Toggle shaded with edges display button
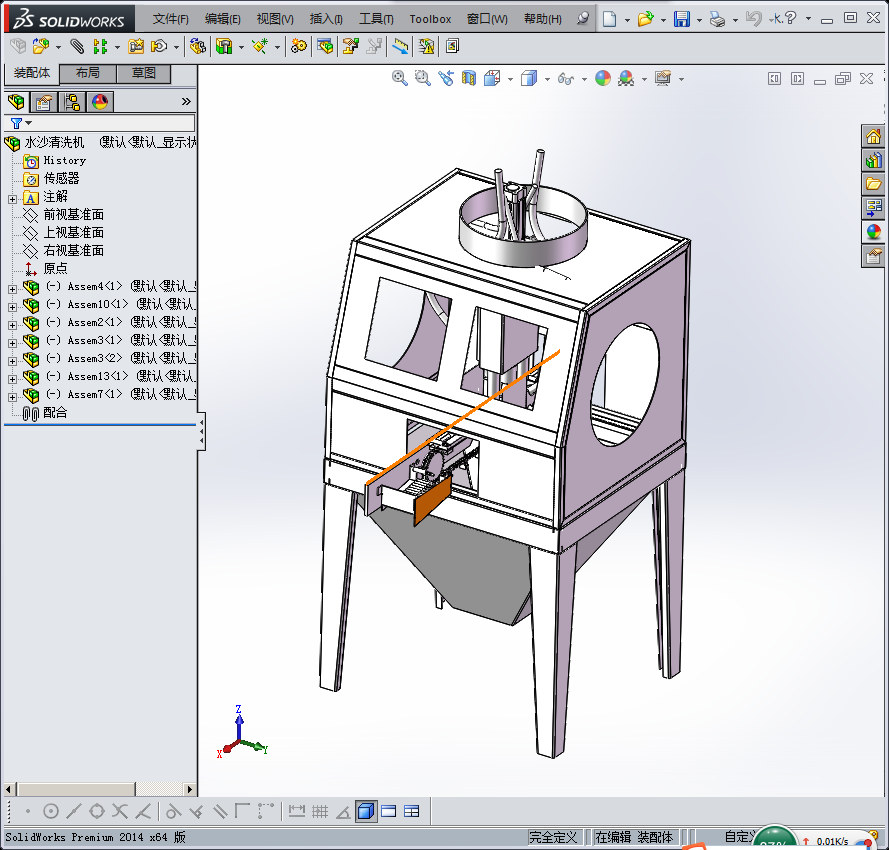The image size is (889, 850). coord(366,811)
